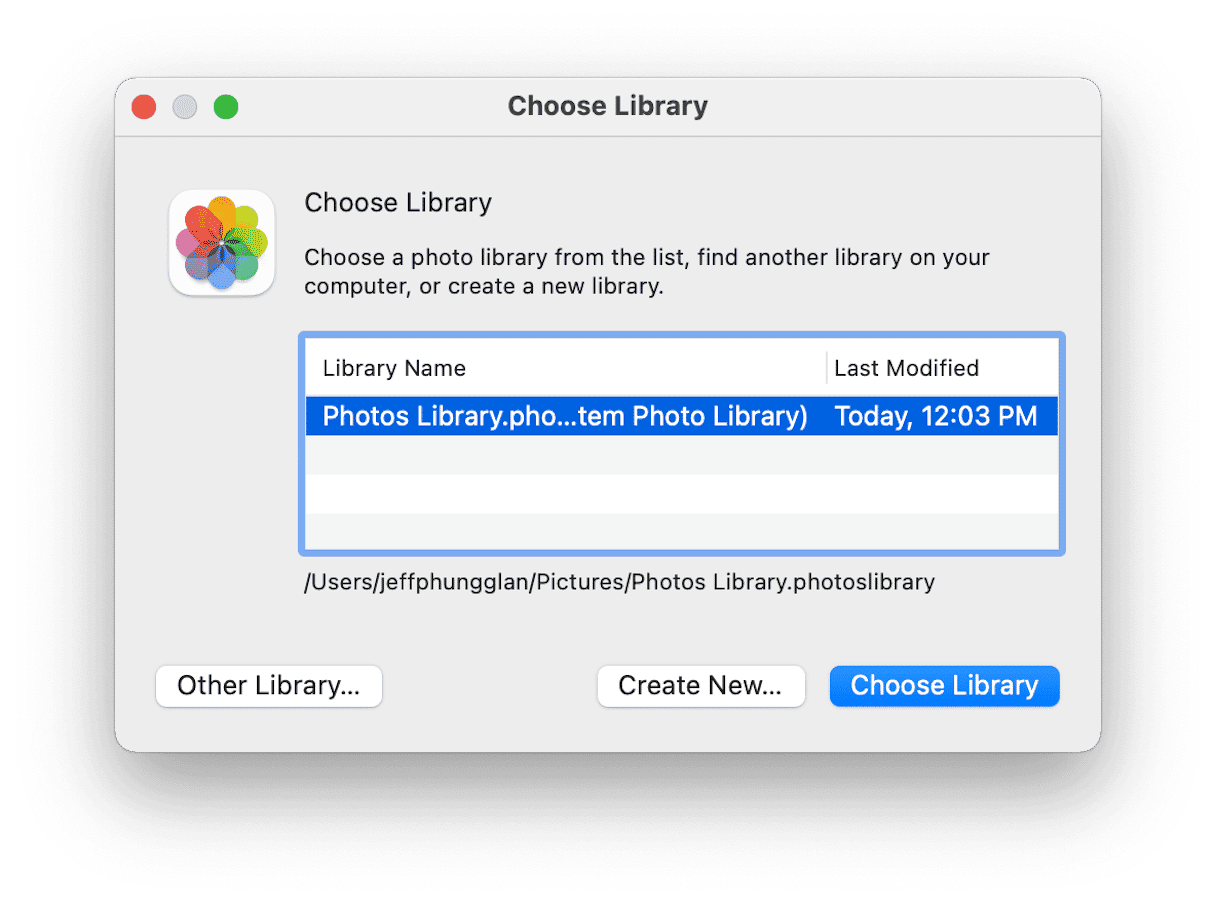
Task: Click the library file path text
Action: tap(619, 582)
